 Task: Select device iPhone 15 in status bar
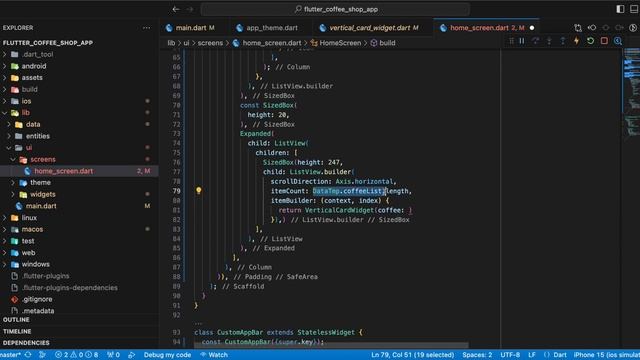[607, 355]
